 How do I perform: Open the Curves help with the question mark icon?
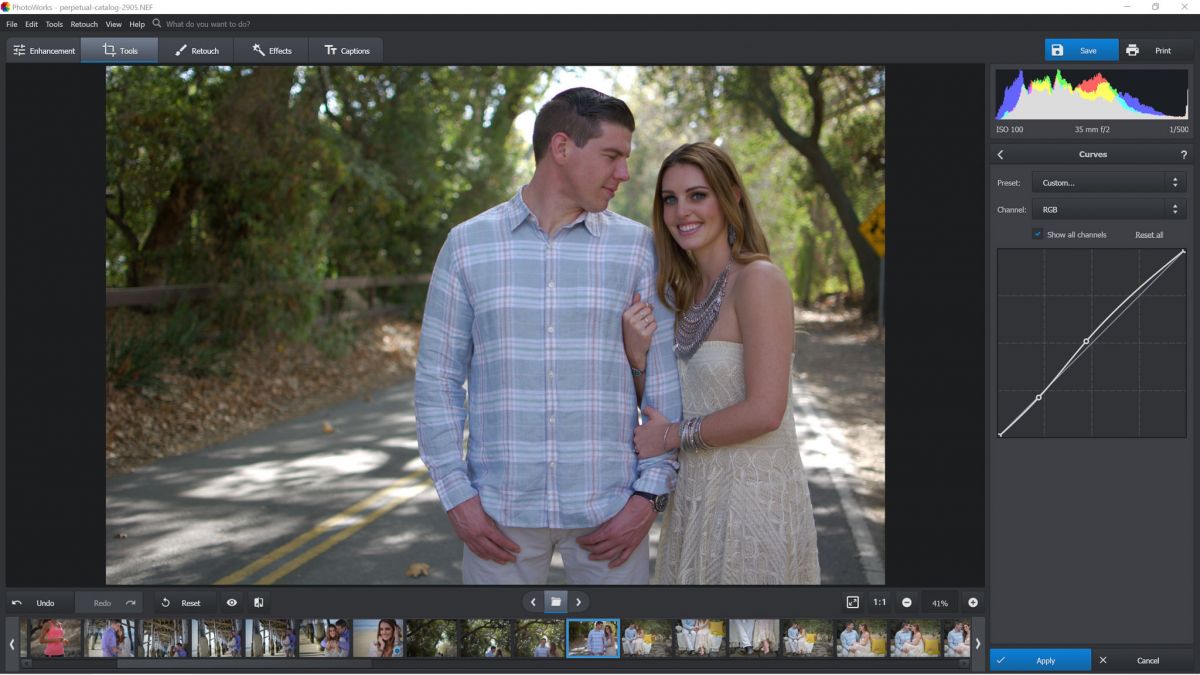(1184, 154)
